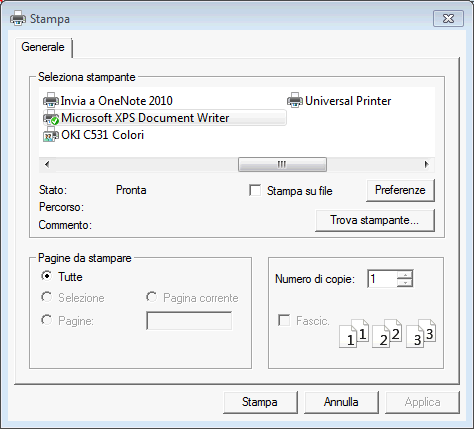Select the Invia a OneNote 2010 printer icon

coord(51,100)
